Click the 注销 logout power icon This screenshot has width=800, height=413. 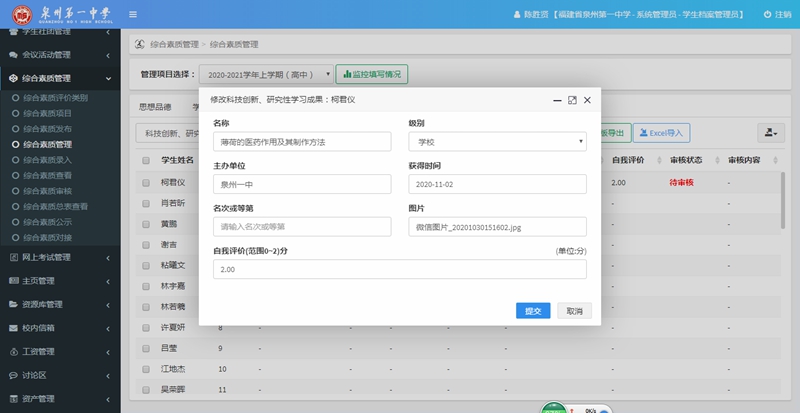pos(768,14)
